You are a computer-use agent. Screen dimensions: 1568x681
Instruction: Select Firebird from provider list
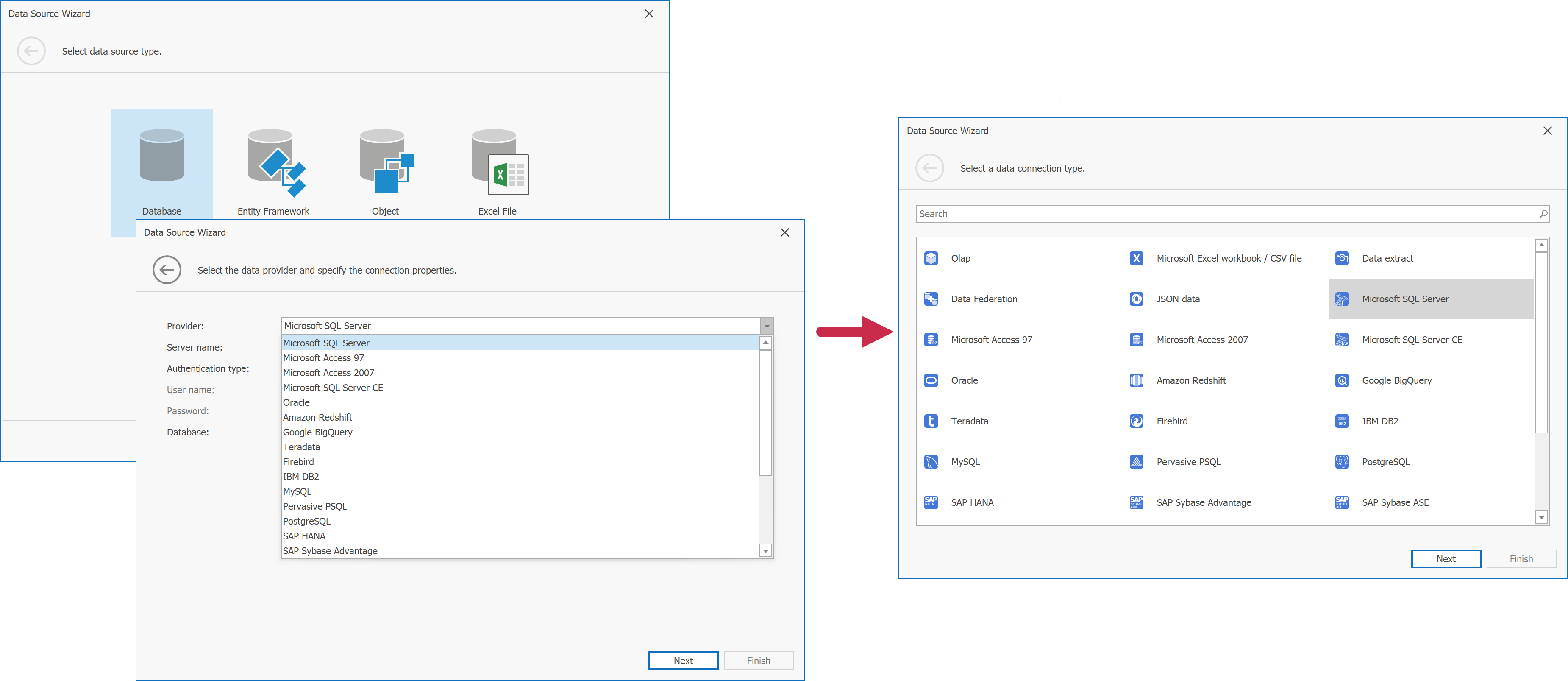[x=520, y=462]
